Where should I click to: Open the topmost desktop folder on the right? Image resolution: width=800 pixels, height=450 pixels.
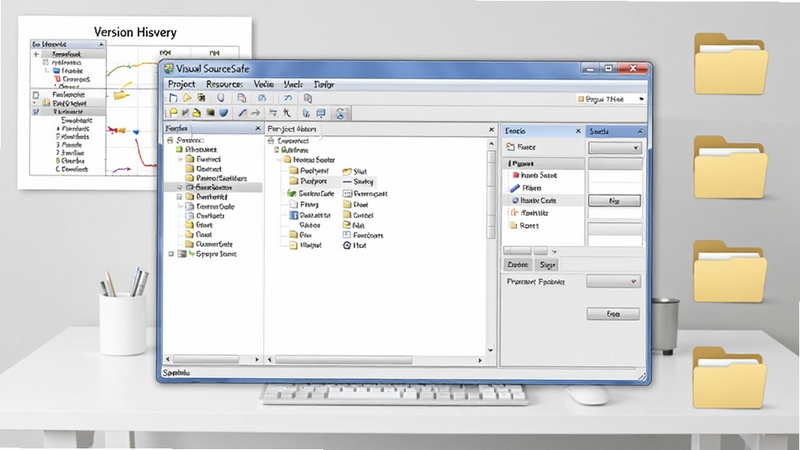(x=731, y=64)
